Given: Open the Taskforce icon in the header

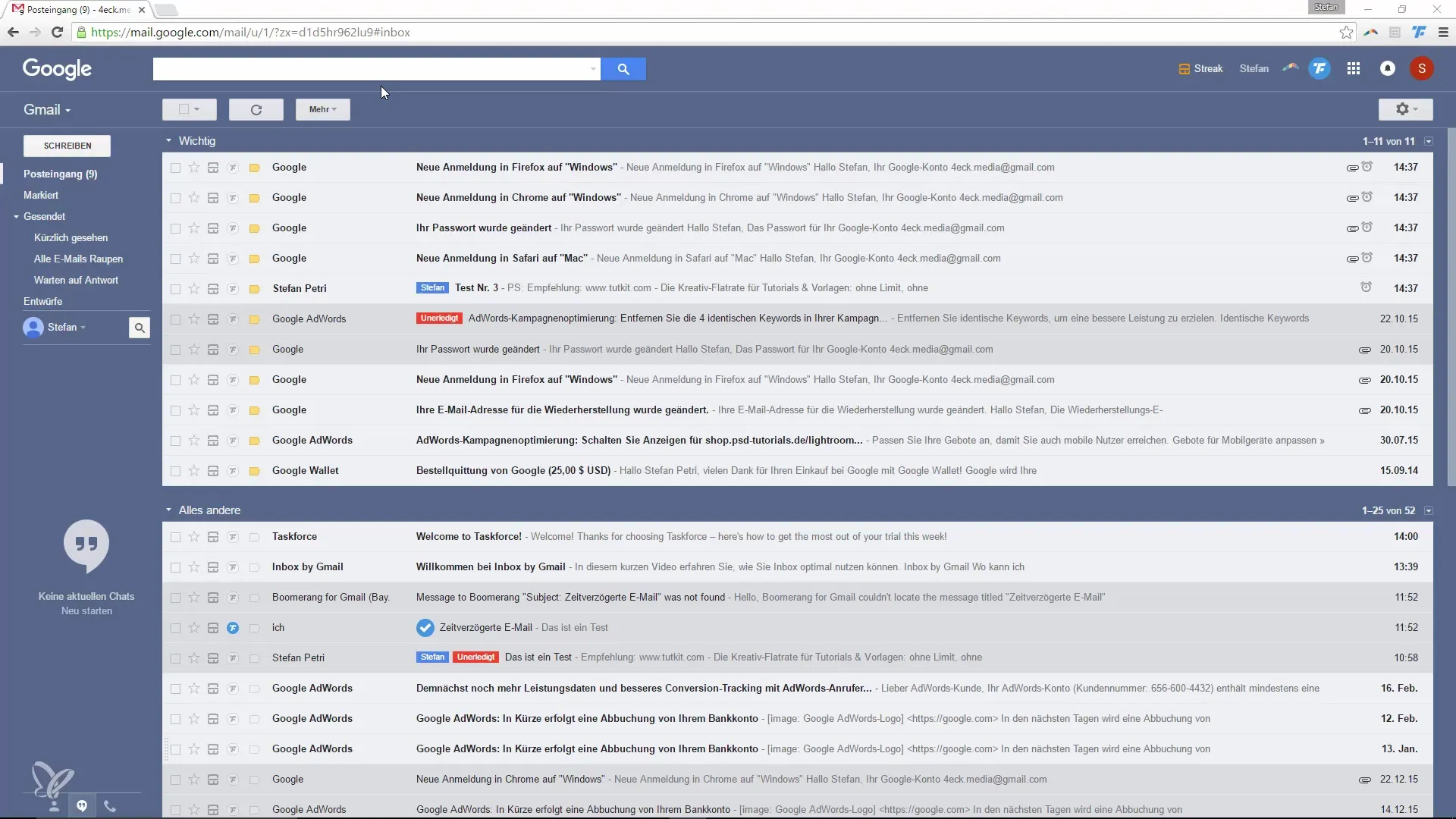Looking at the screenshot, I should pyautogui.click(x=1319, y=69).
